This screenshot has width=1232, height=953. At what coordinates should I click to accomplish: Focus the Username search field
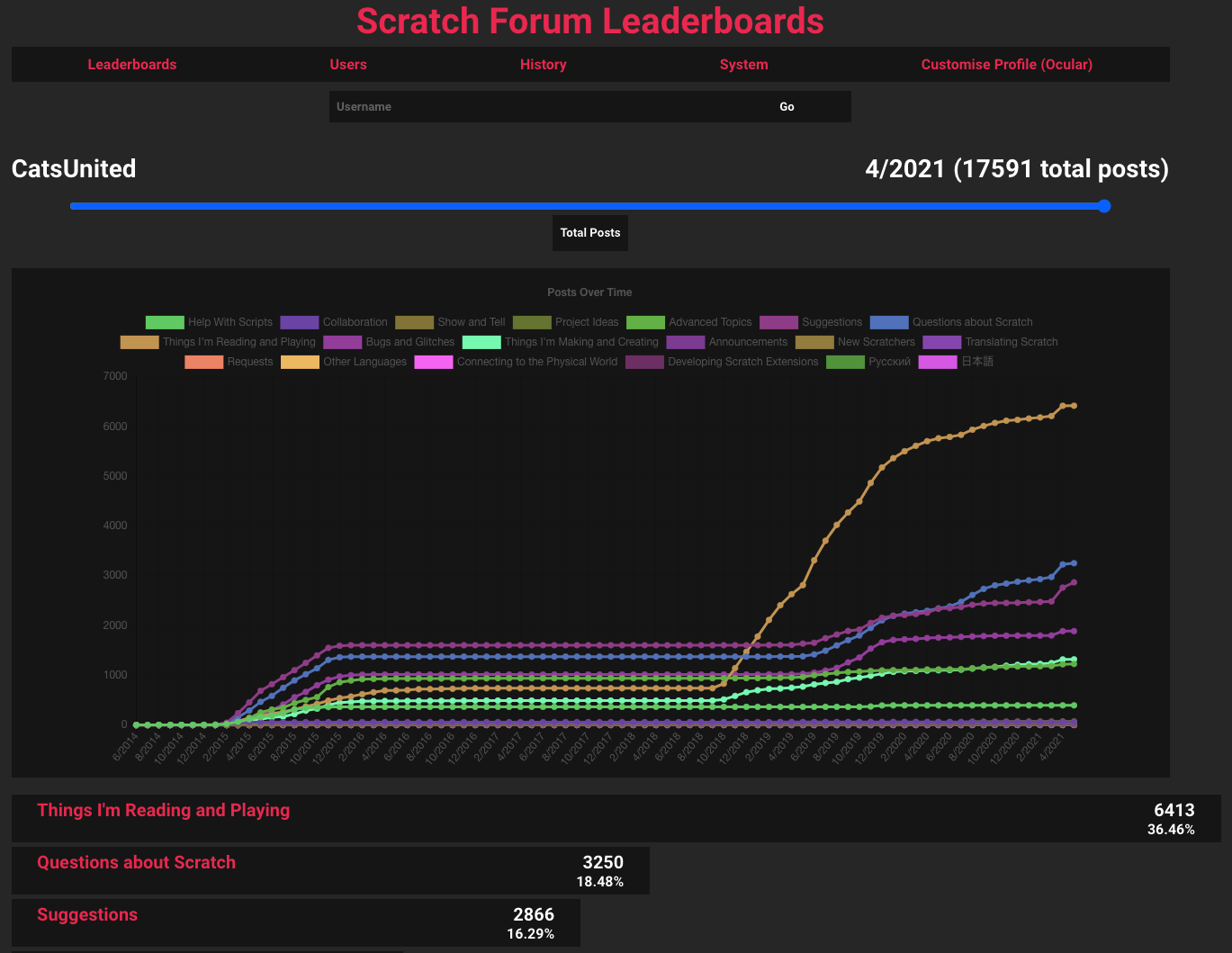pos(526,106)
